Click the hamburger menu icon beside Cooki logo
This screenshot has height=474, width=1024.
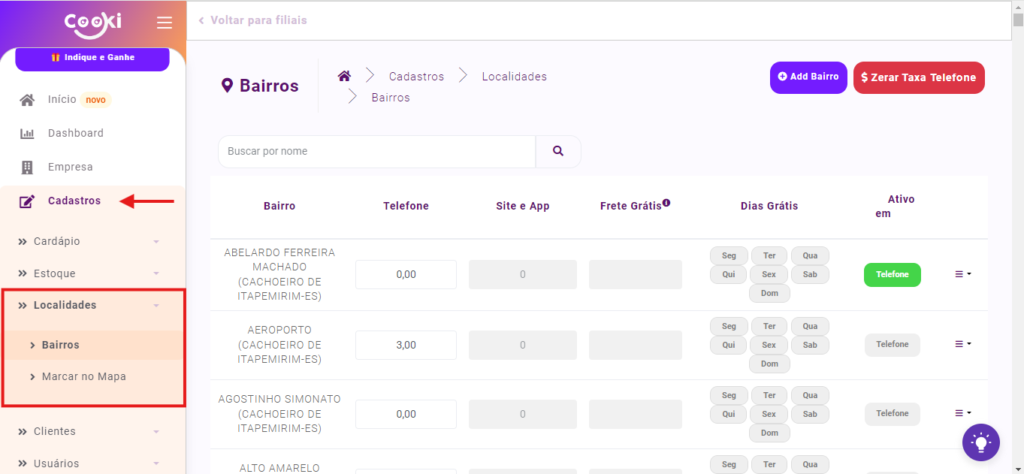[x=164, y=22]
